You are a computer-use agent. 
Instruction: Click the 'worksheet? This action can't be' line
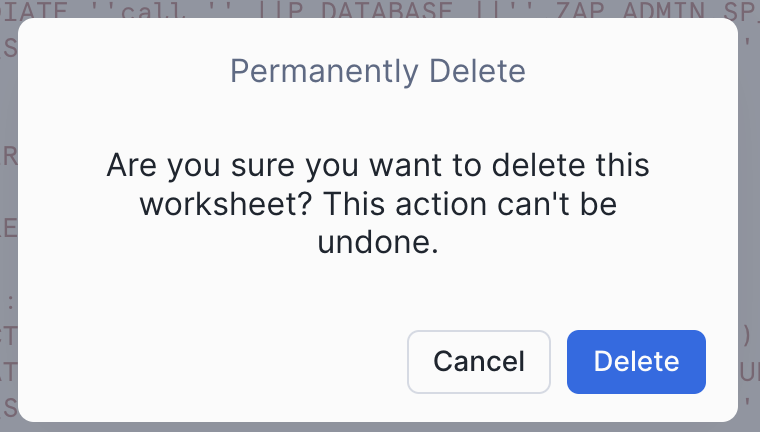378,202
